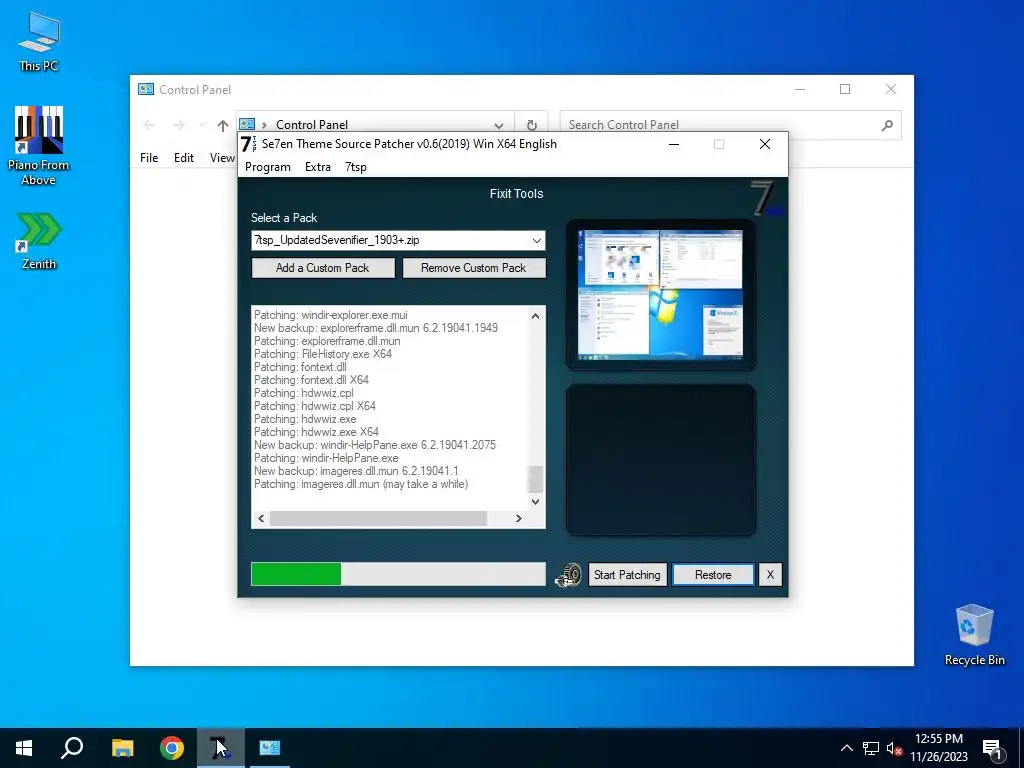1024x768 pixels.
Task: Open network status tray icon
Action: [x=871, y=748]
